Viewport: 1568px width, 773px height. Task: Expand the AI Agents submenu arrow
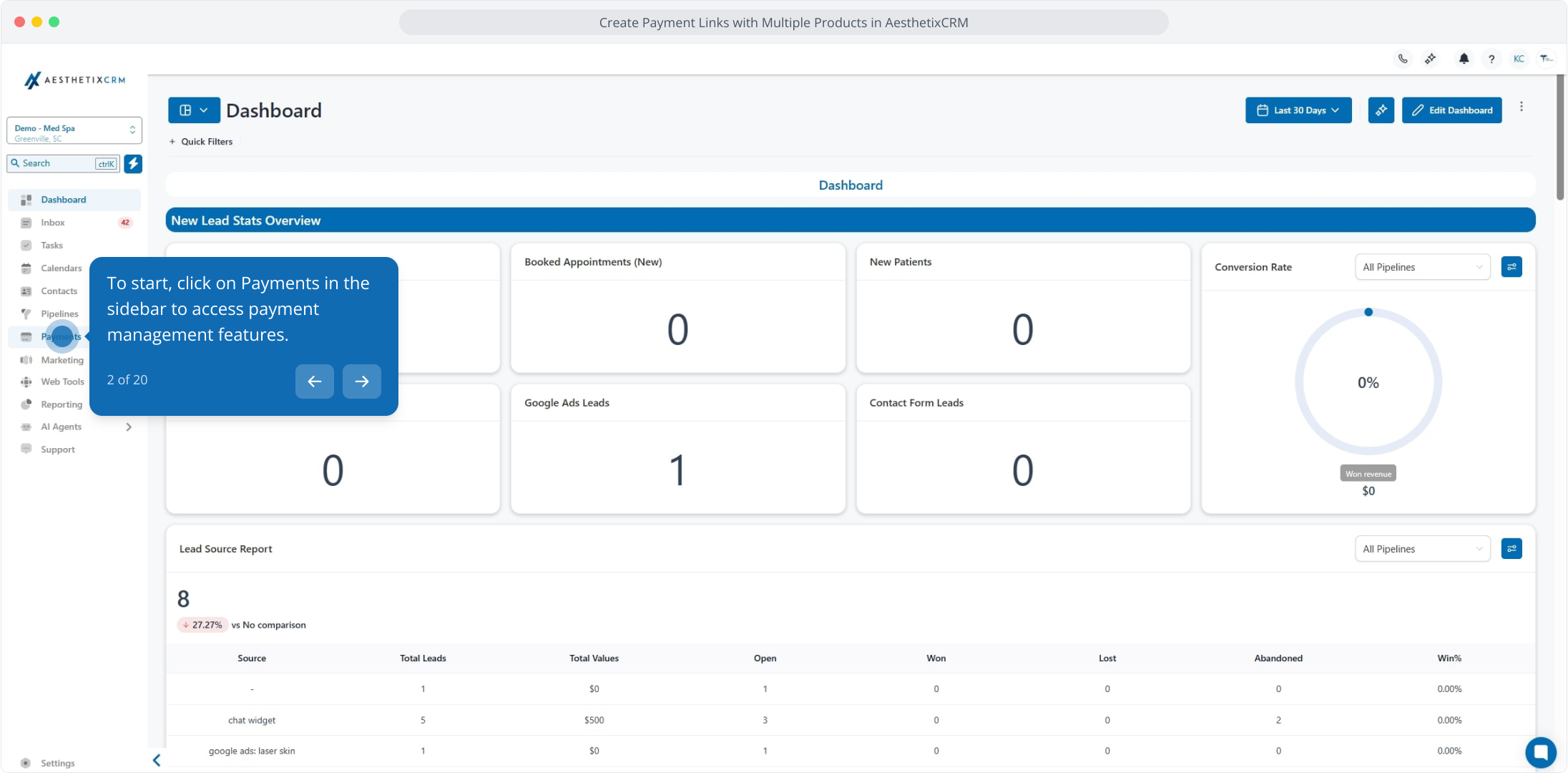tap(129, 427)
